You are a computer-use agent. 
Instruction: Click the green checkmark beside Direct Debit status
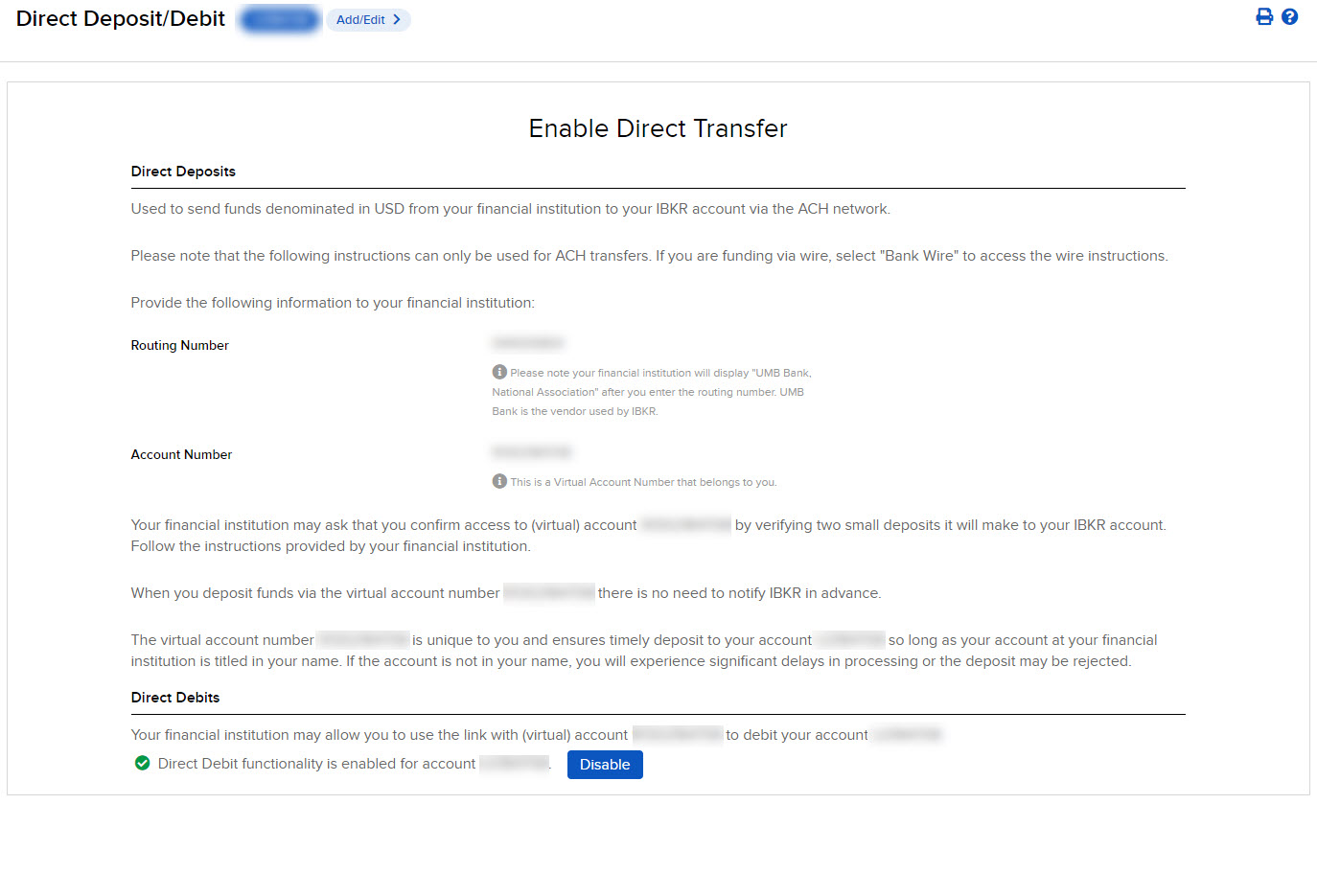click(142, 763)
